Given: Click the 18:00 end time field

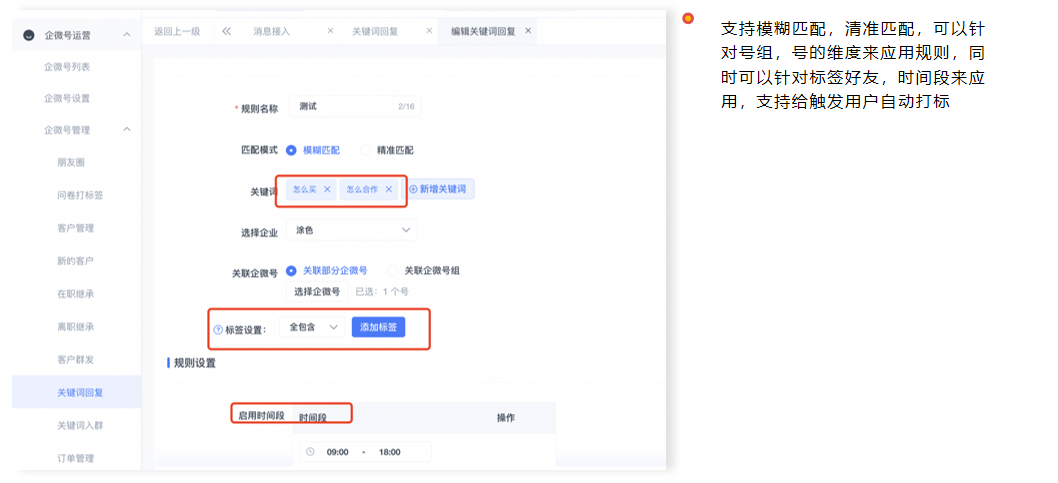Looking at the screenshot, I should tap(390, 452).
